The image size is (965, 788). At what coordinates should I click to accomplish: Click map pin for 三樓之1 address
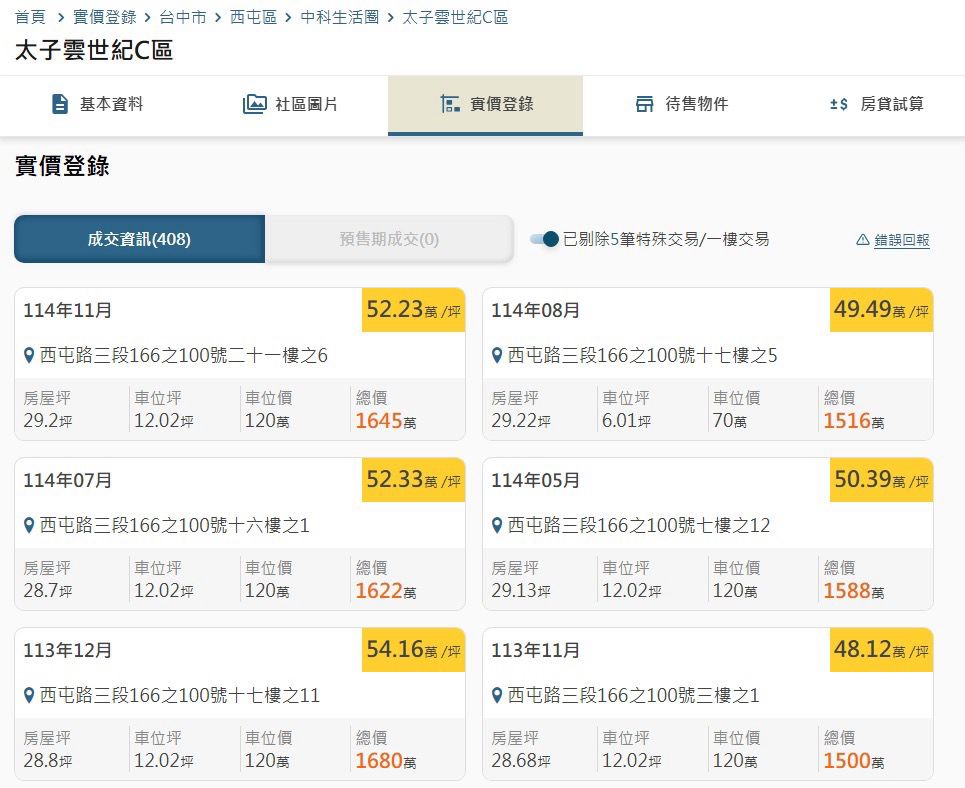(497, 696)
